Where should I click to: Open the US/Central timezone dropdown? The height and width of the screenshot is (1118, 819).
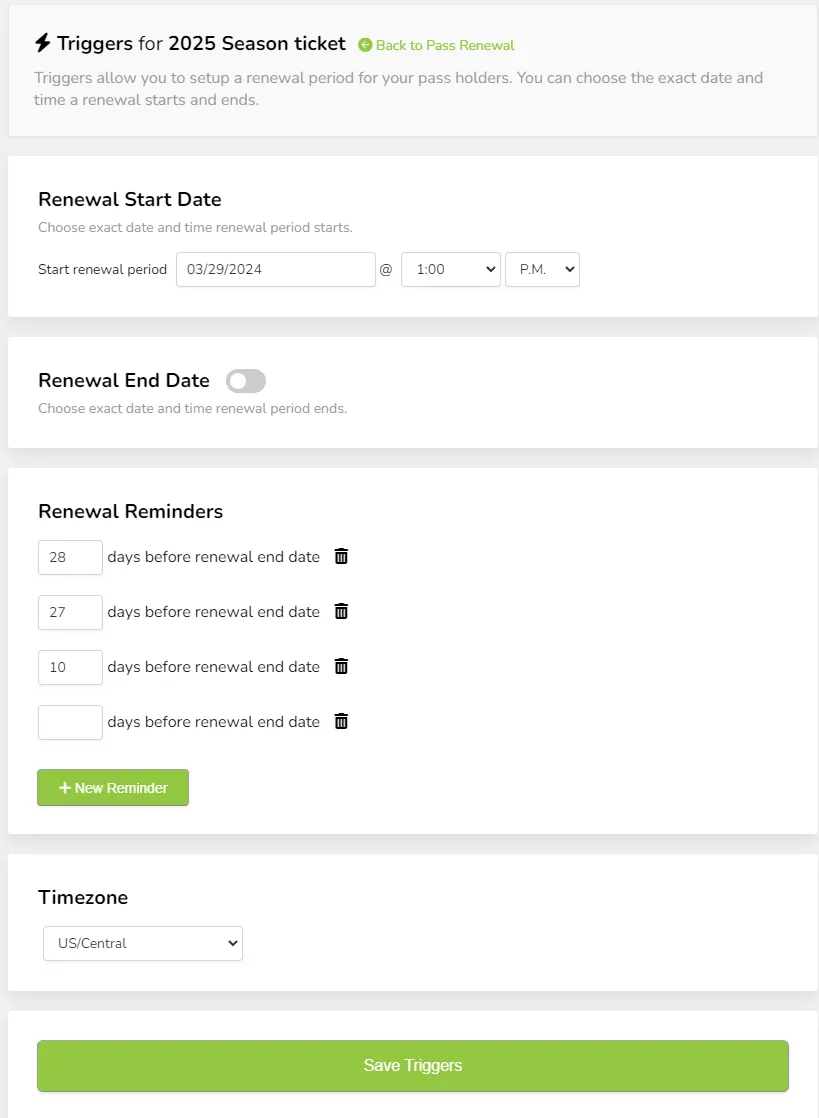pyautogui.click(x=143, y=943)
